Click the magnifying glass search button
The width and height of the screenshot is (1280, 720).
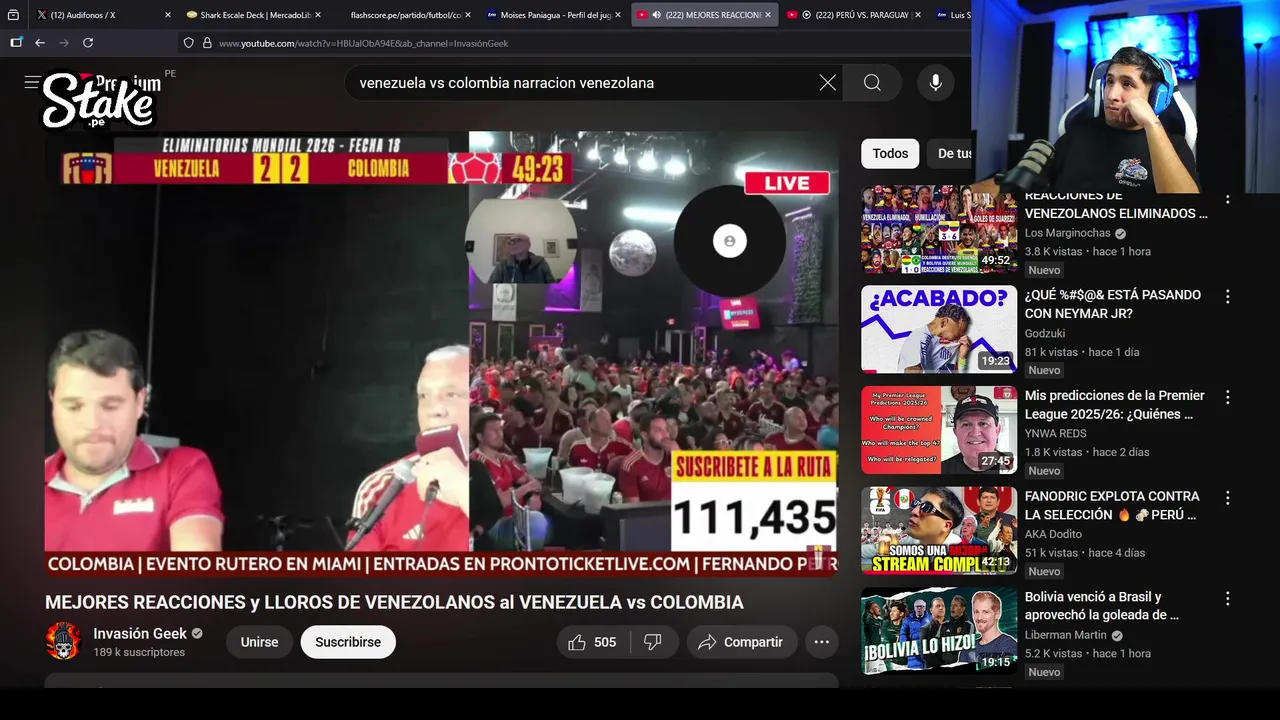click(x=872, y=83)
